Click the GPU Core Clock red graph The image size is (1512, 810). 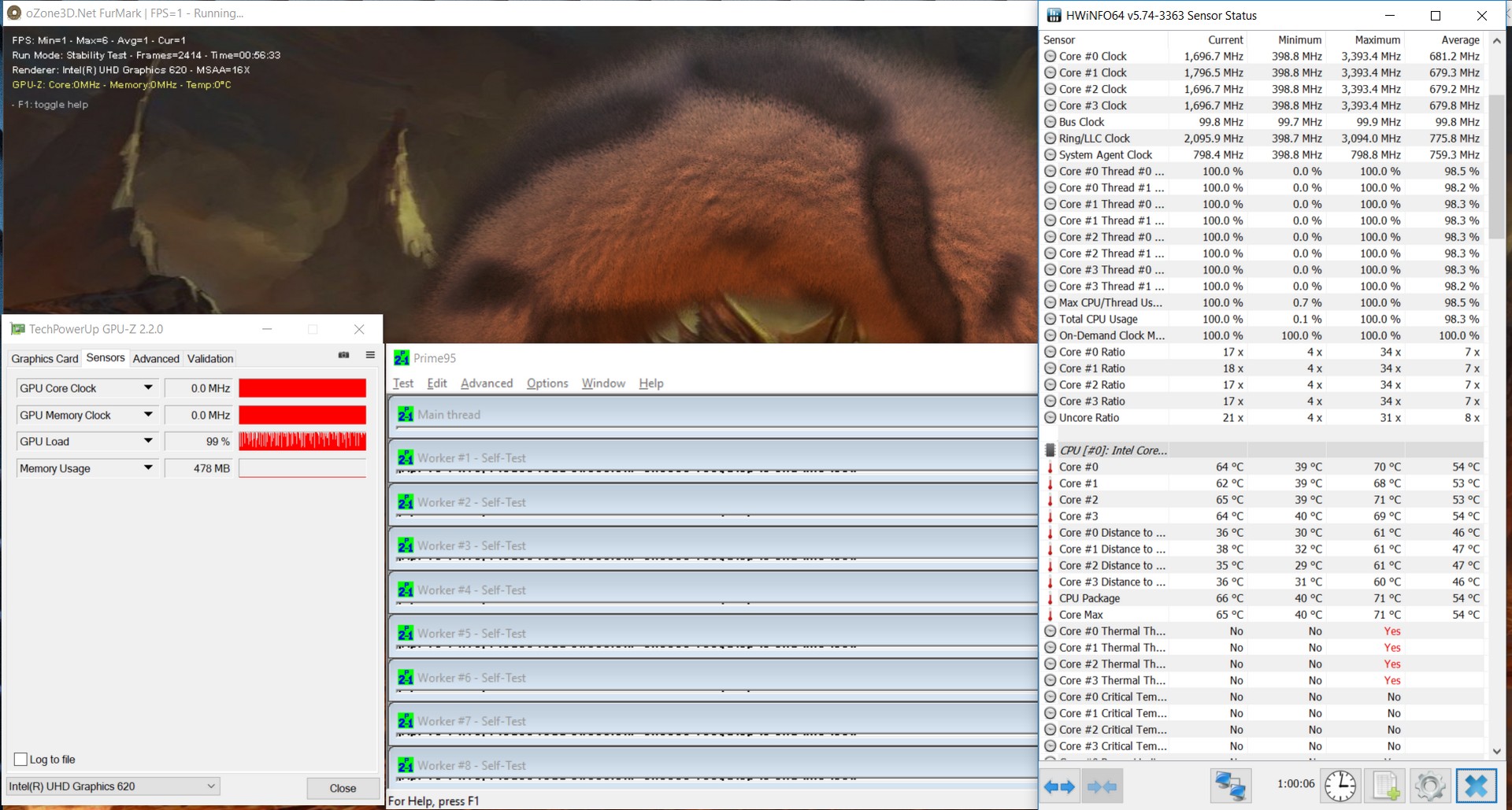coord(302,388)
